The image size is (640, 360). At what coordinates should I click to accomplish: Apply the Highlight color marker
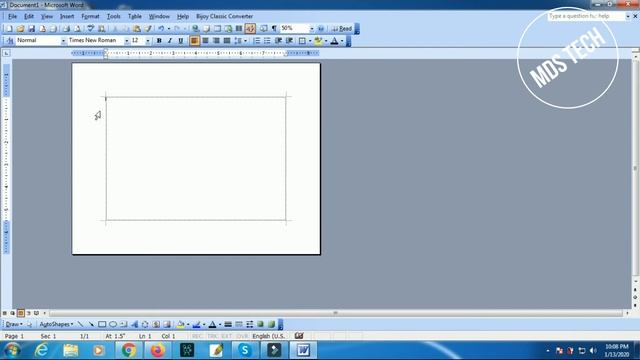tap(318, 40)
